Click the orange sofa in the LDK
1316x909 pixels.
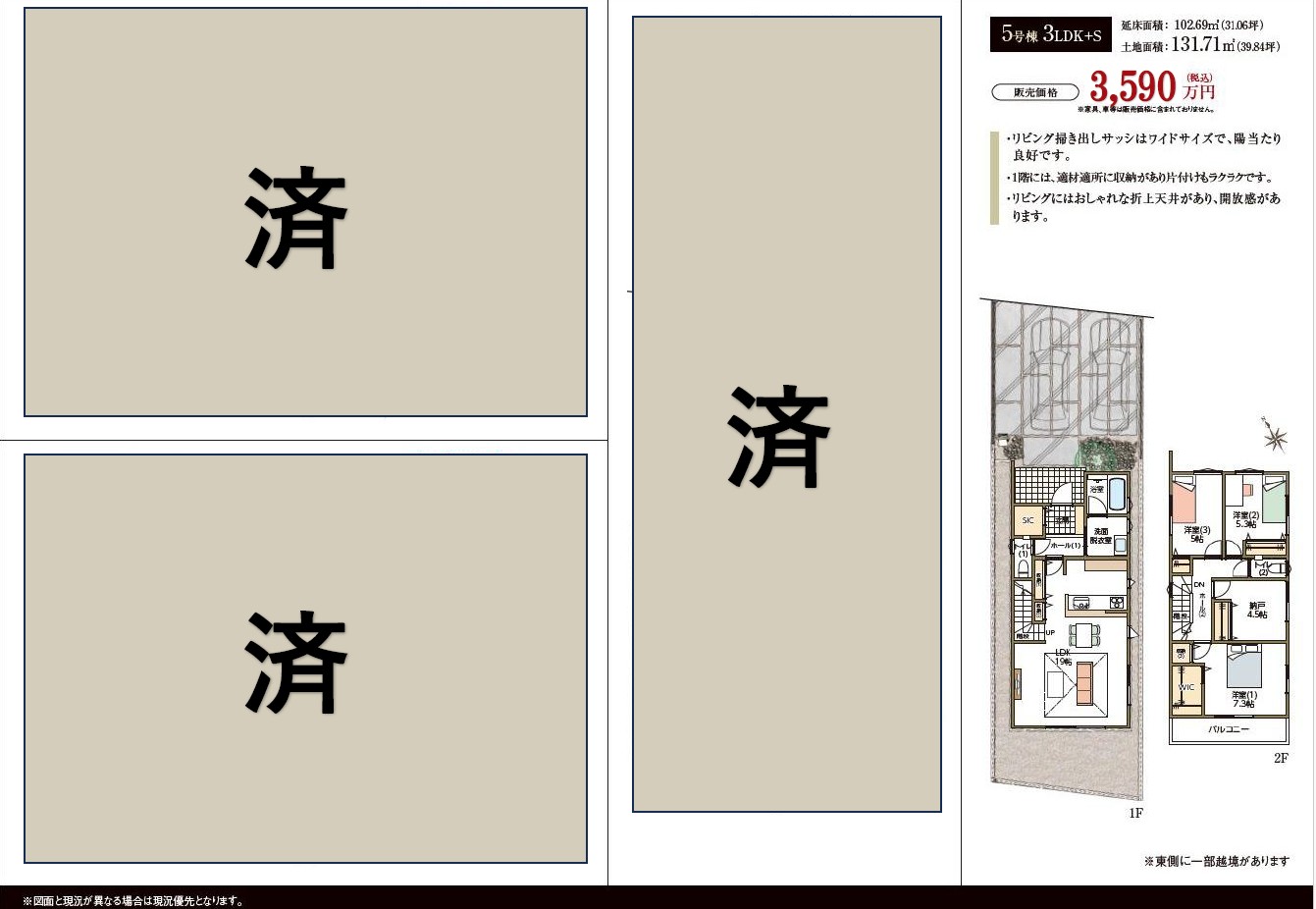pyautogui.click(x=1083, y=683)
